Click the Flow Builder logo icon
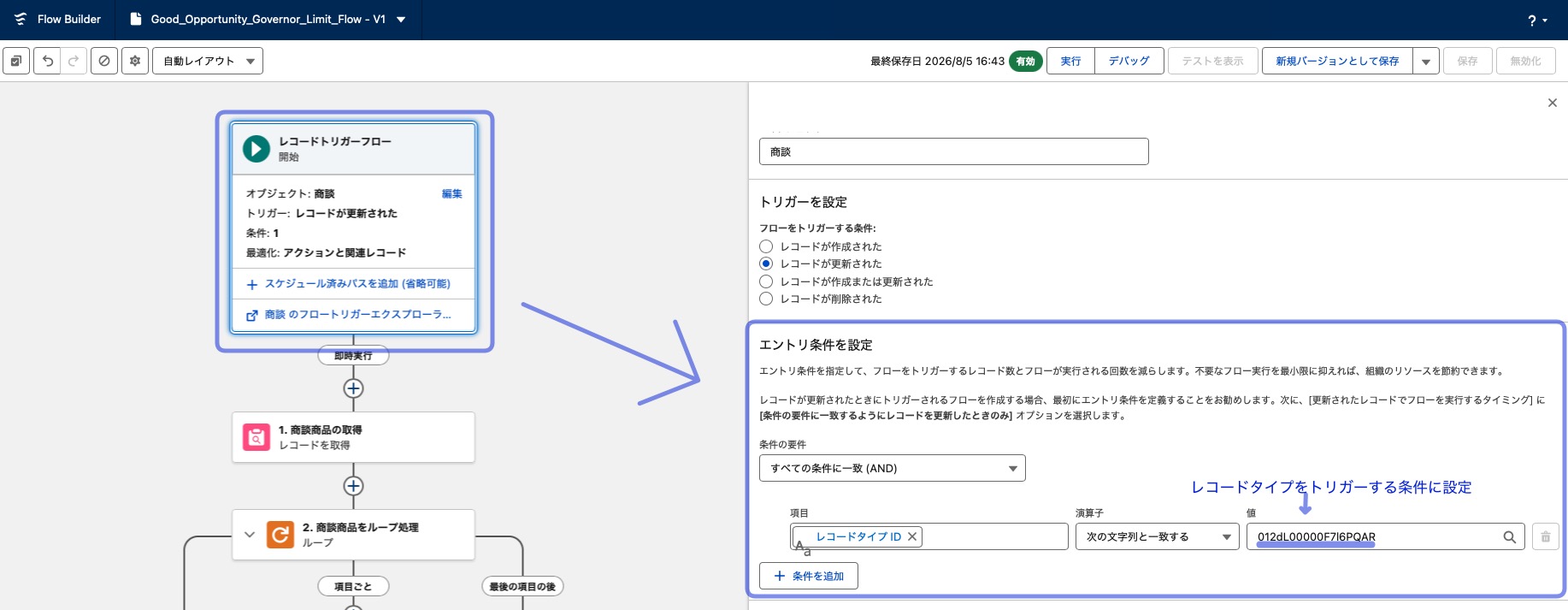Viewport: 1568px width, 610px height. [x=21, y=19]
